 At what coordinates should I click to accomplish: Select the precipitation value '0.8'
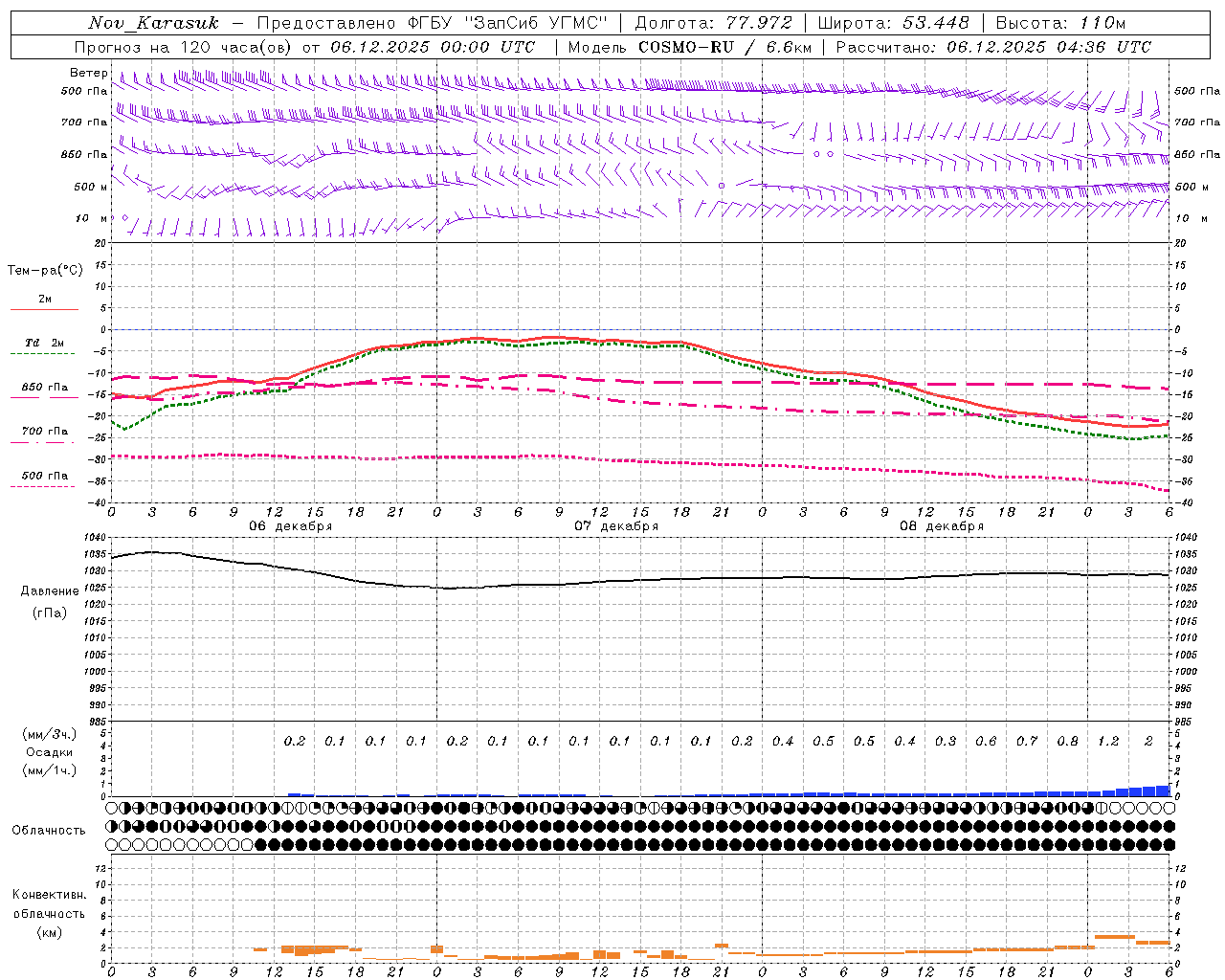click(1067, 742)
